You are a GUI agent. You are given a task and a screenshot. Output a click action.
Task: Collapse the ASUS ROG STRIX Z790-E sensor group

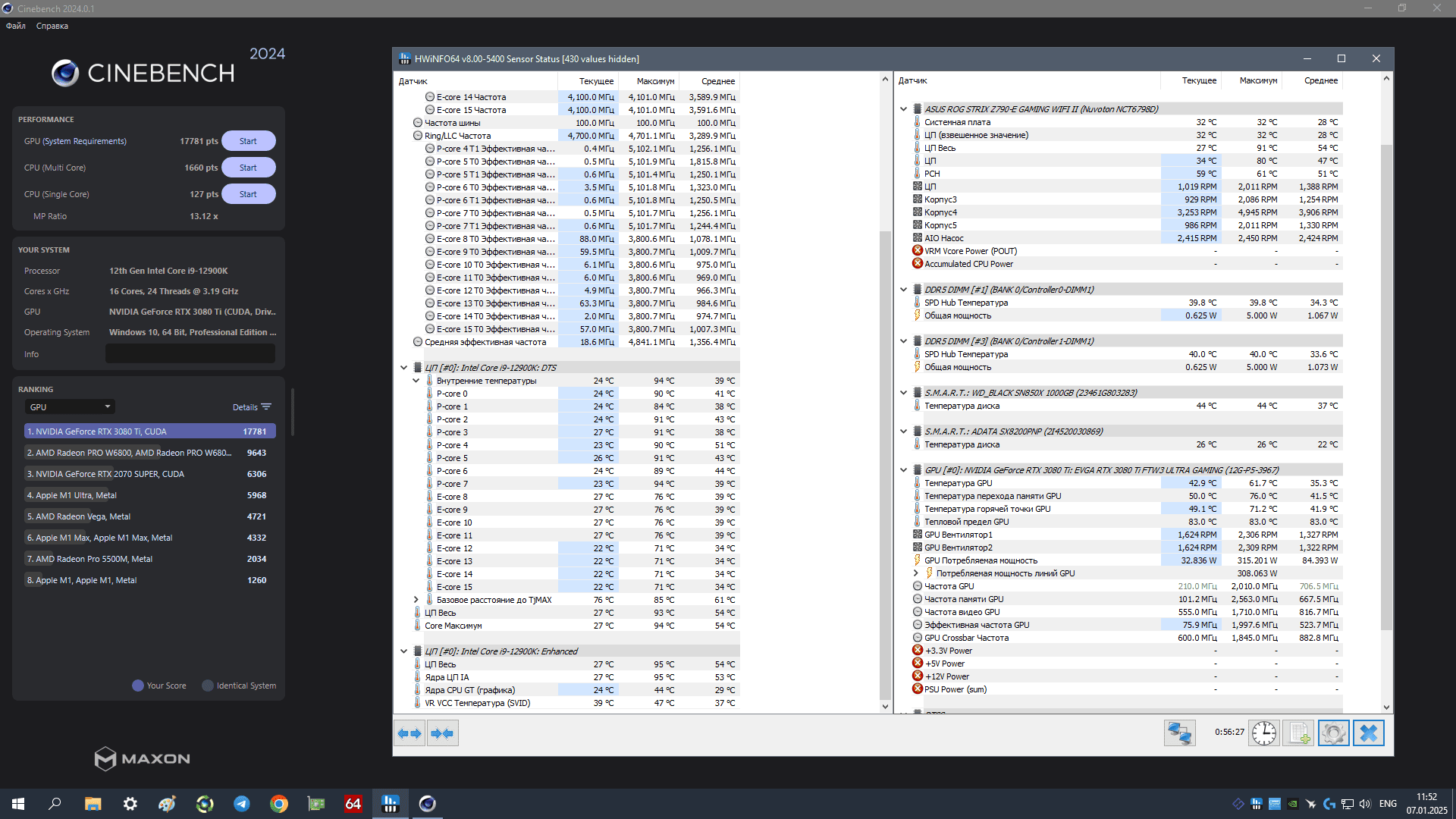904,109
